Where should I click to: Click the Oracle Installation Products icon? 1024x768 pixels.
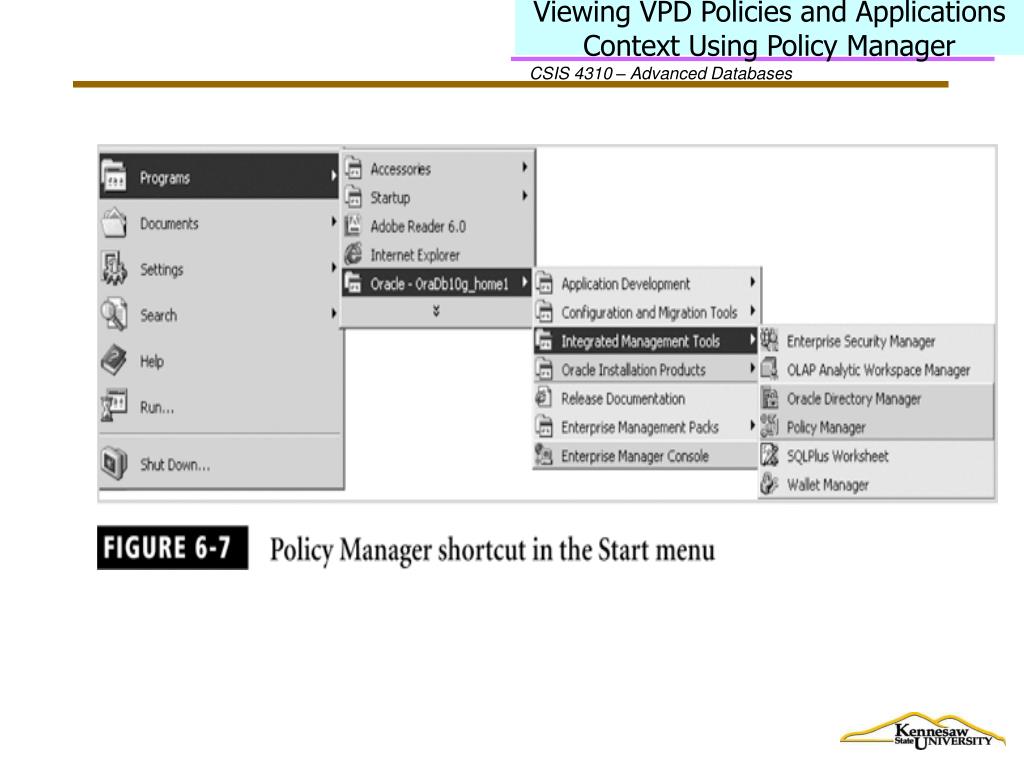[544, 369]
